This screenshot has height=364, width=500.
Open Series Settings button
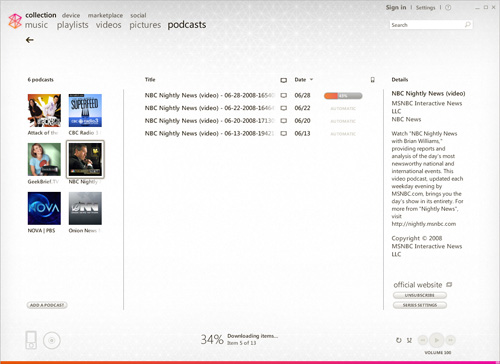point(420,305)
